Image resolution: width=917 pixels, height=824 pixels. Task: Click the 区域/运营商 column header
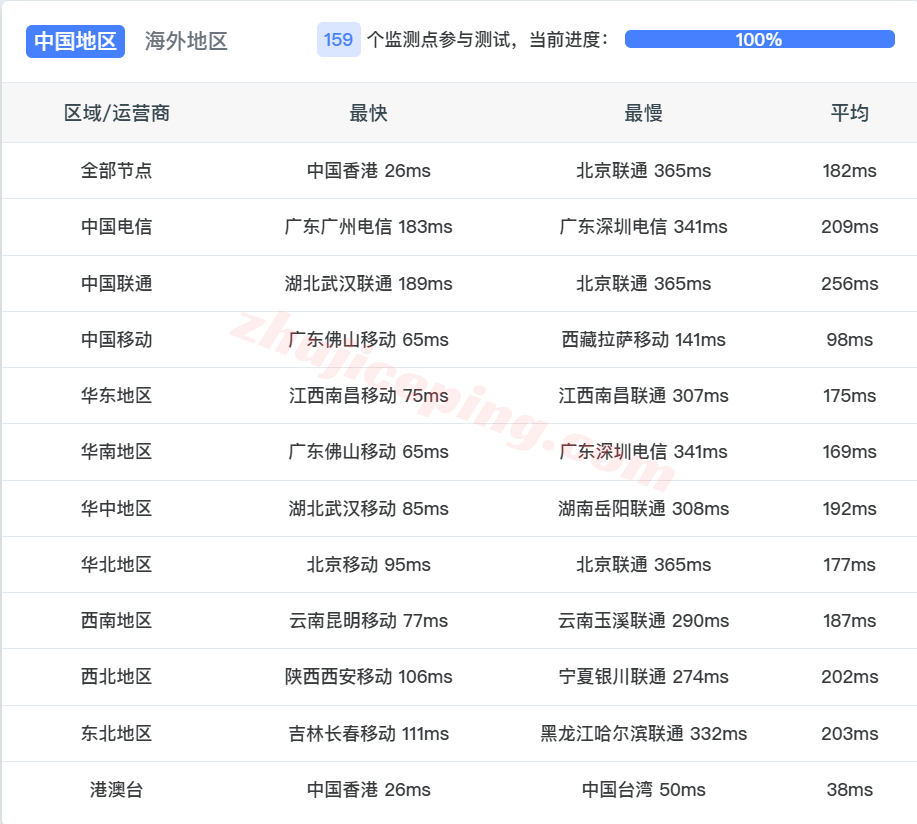pyautogui.click(x=117, y=113)
